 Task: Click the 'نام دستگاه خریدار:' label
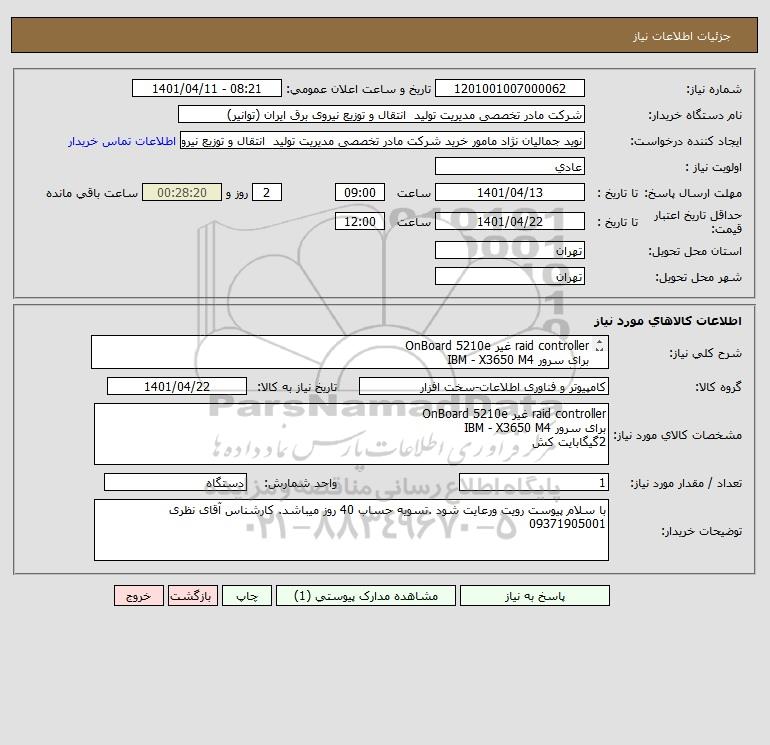click(x=695, y=115)
